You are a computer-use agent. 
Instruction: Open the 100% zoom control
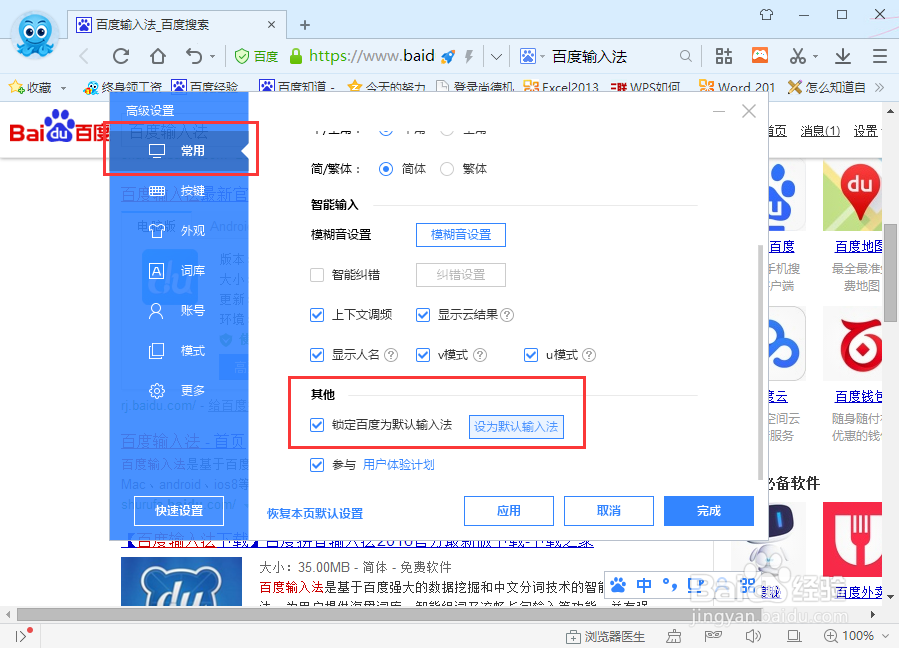tap(855, 636)
